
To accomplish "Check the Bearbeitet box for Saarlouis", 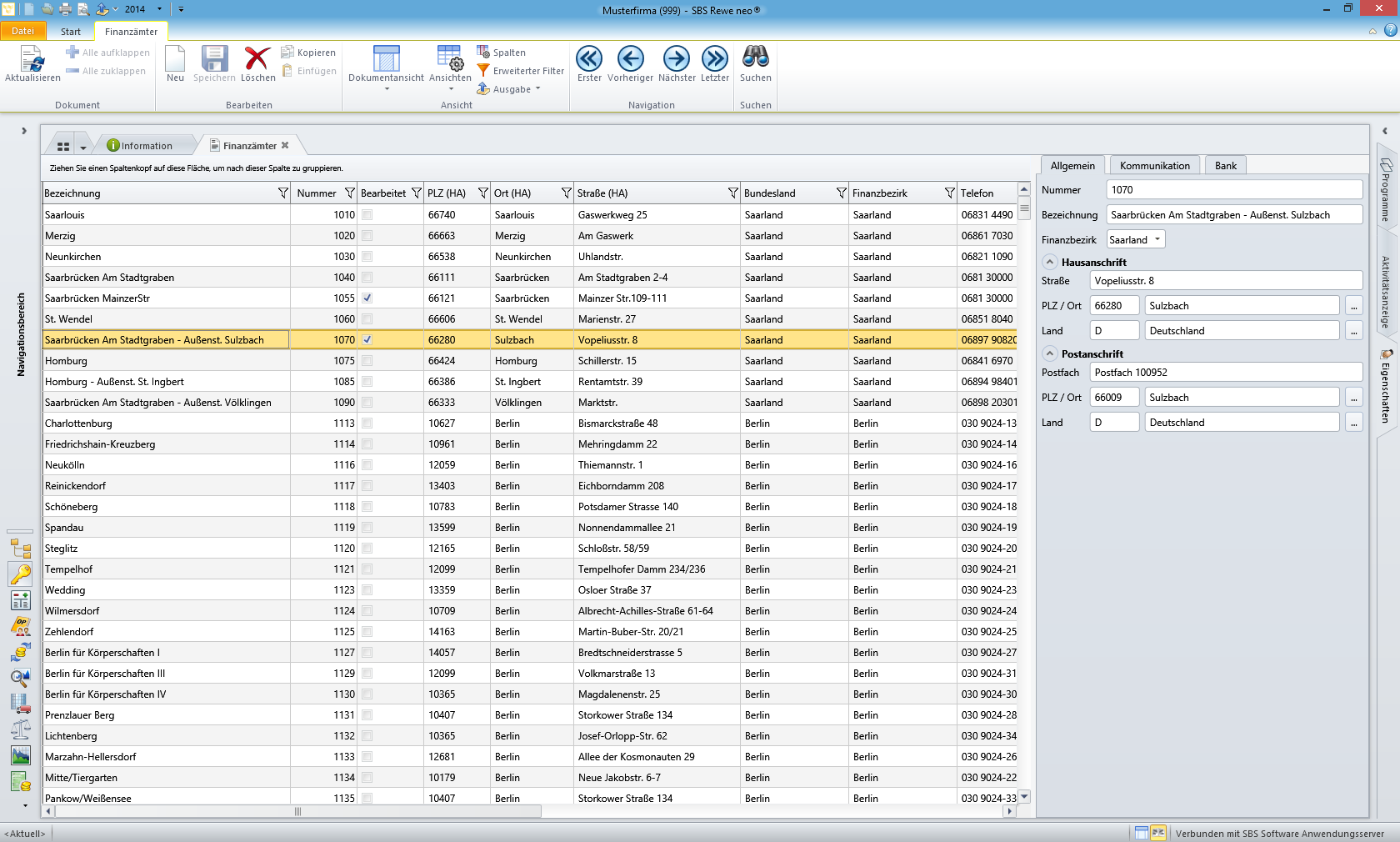I will 367,215.
